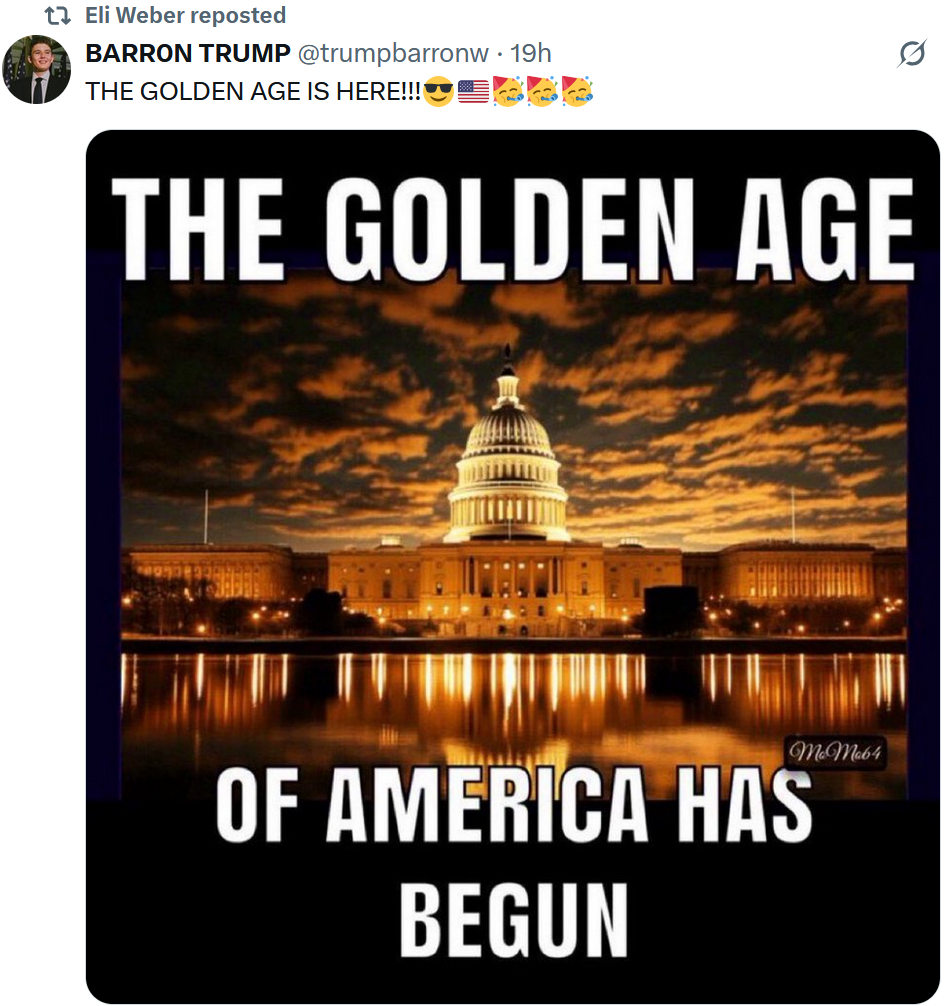Click the repost arrows icon beside Eli Weber
Screen dimensions: 946x1006
pyautogui.click(x=57, y=16)
